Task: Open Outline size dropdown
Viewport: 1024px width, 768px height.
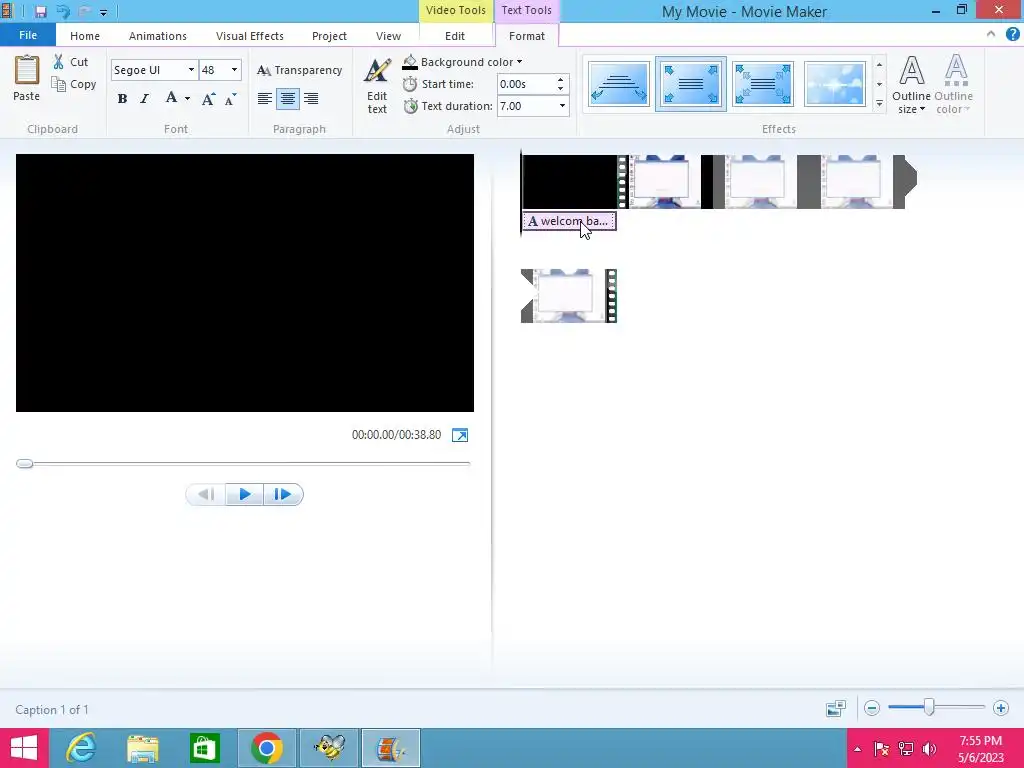Action: point(911,85)
